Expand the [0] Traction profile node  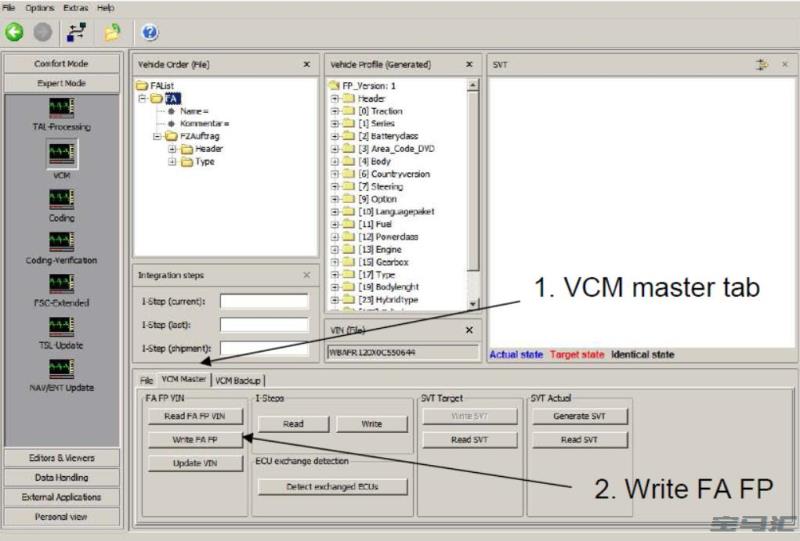tap(335, 111)
